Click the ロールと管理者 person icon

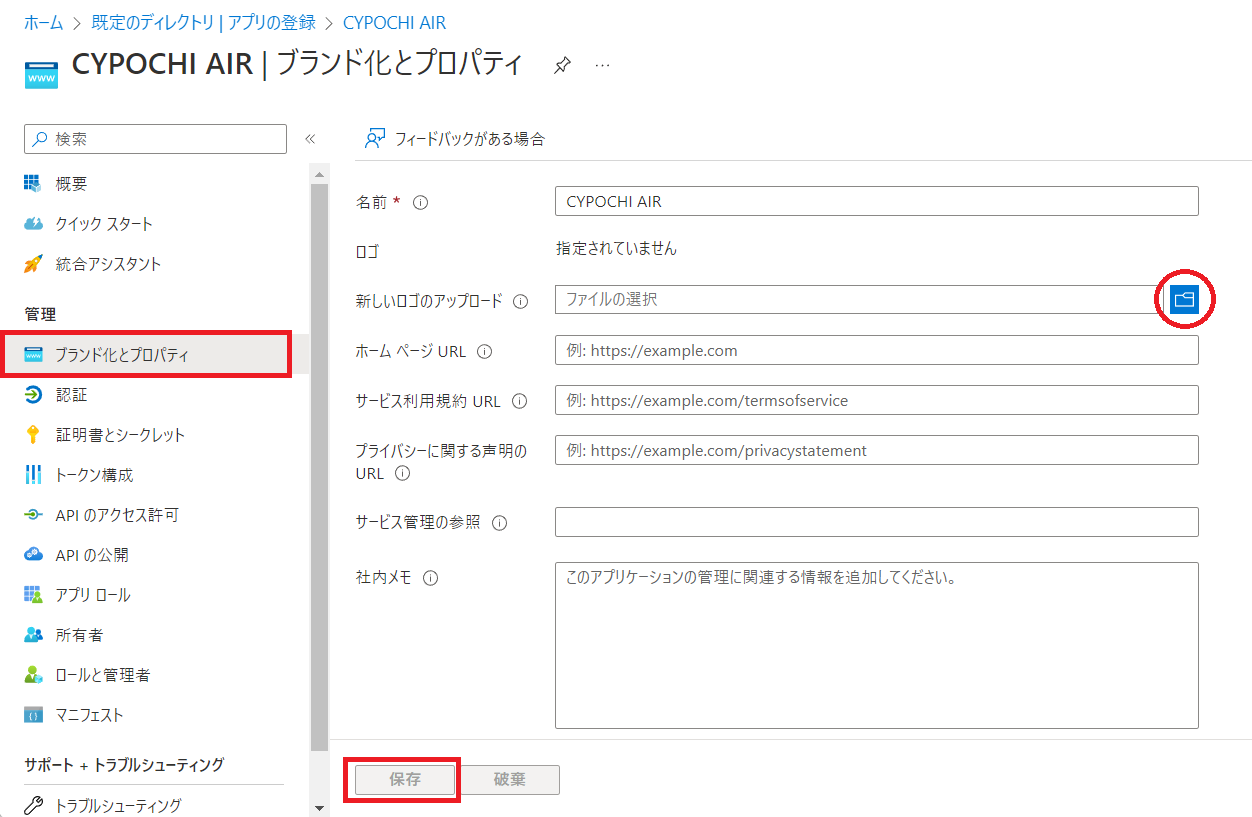point(34,675)
